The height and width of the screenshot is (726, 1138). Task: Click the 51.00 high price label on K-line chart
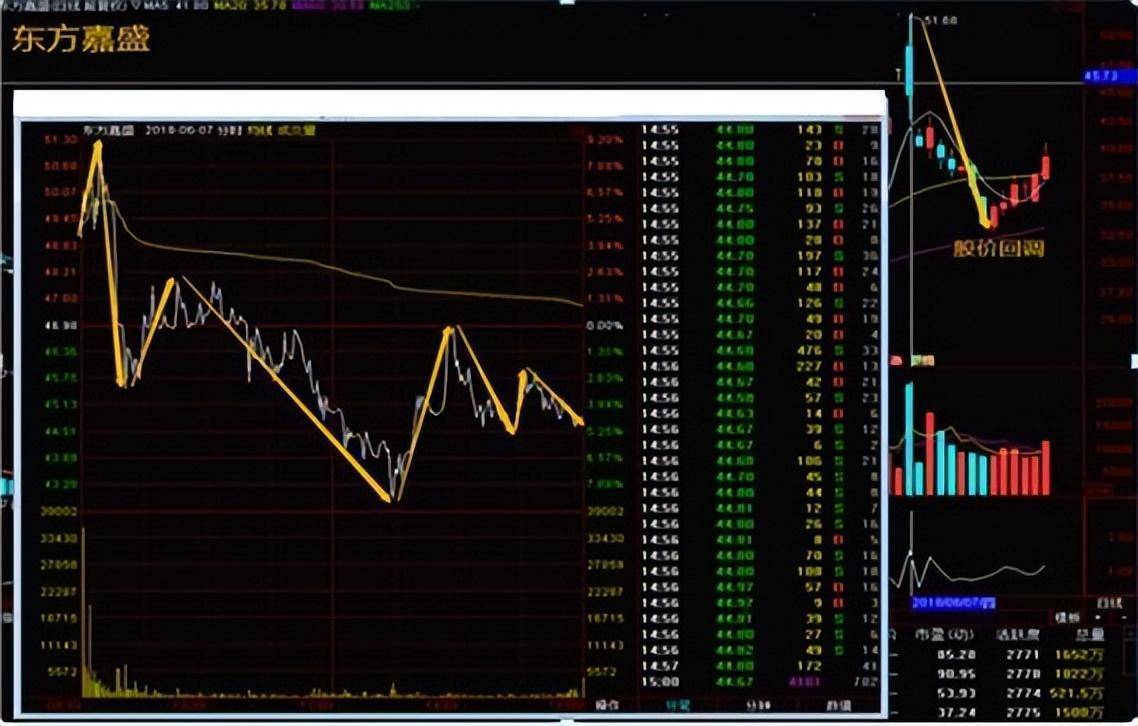coord(943,20)
